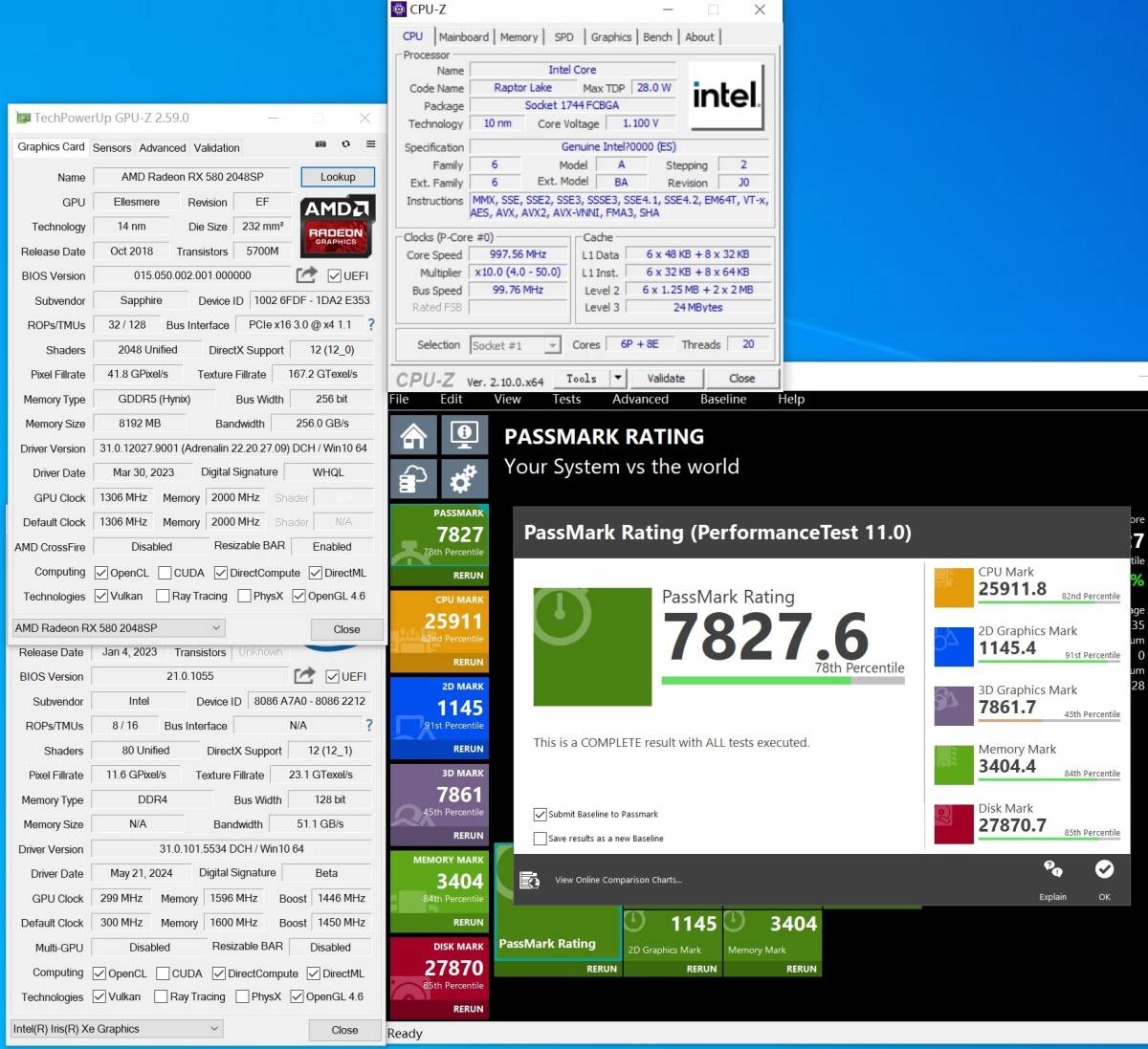Close the Intel Iris Xe GPU-Z window

pos(344,1030)
